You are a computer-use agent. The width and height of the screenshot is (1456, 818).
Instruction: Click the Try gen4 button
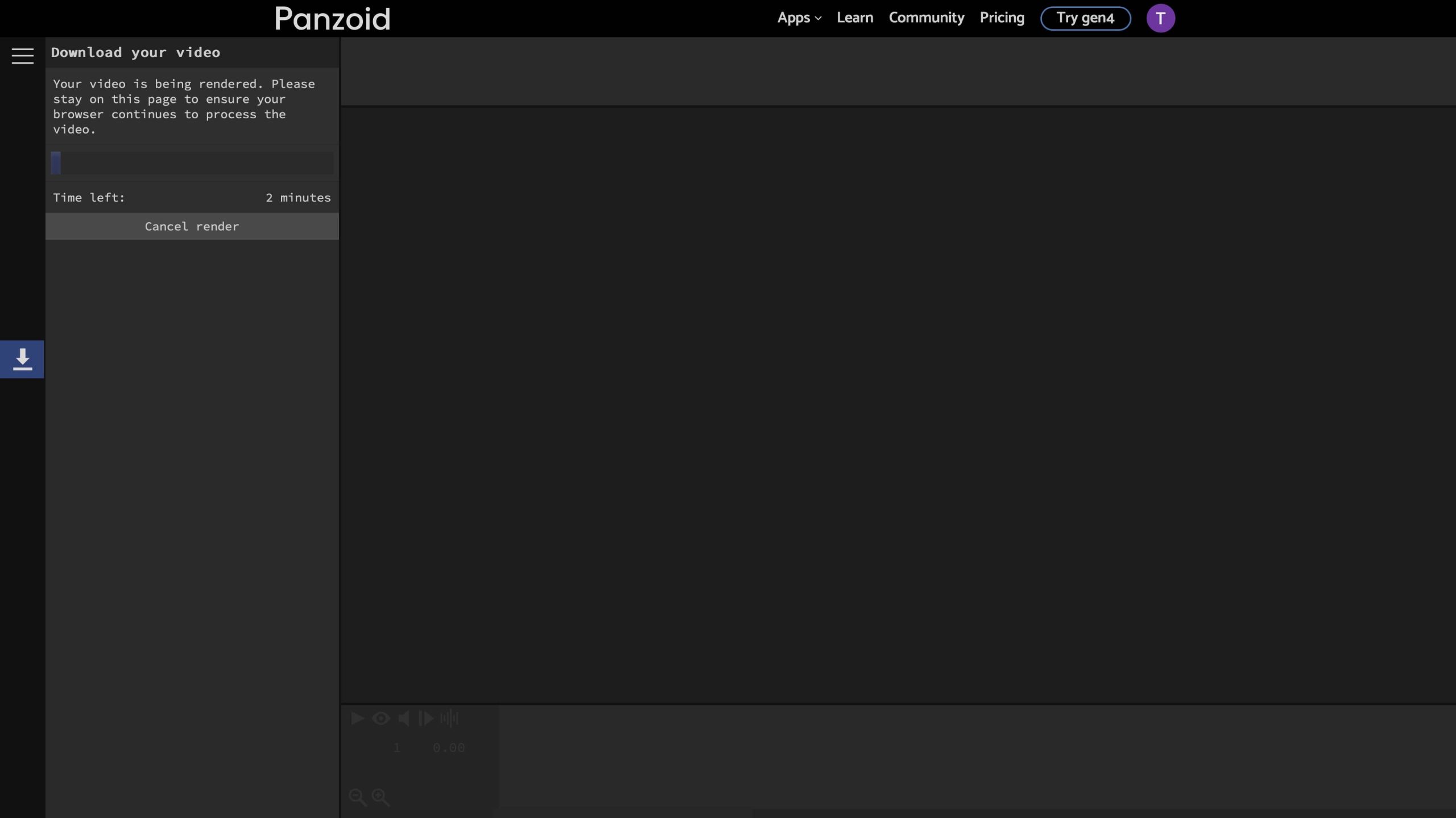[1085, 18]
